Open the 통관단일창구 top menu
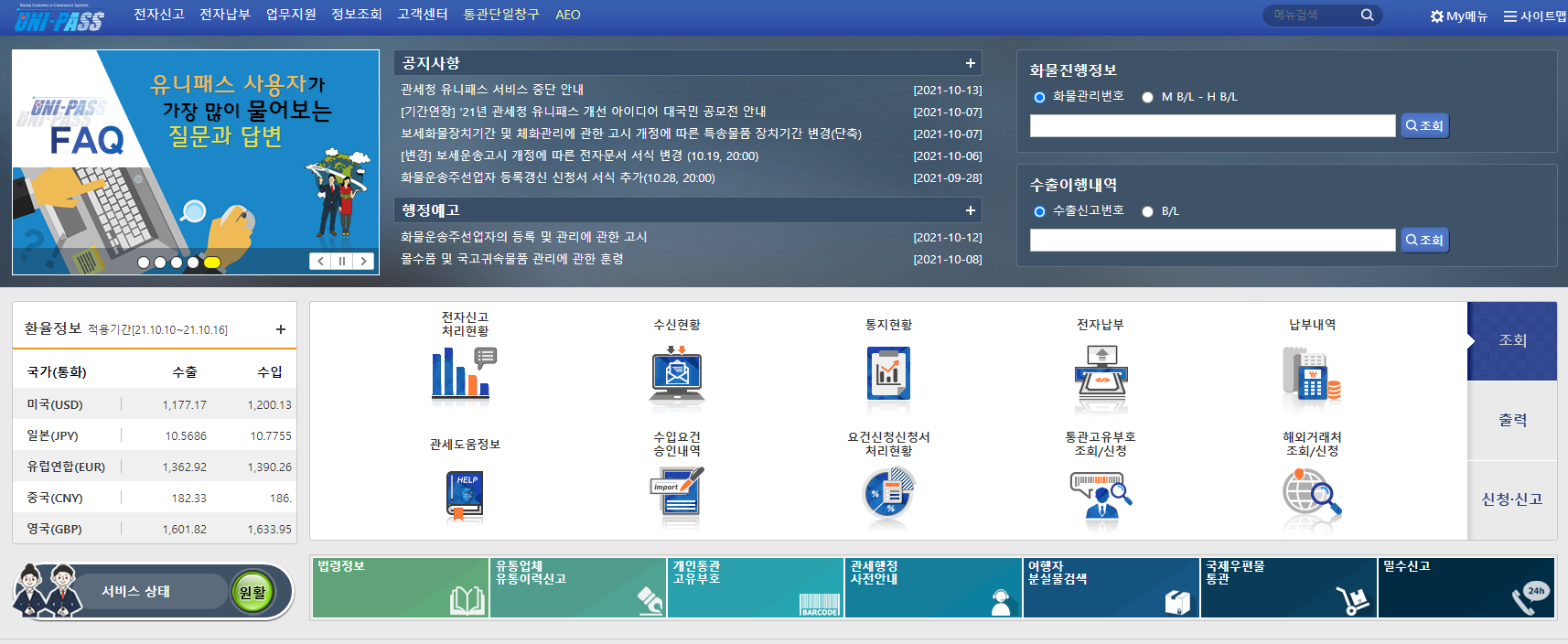This screenshot has height=644, width=1568. click(501, 15)
